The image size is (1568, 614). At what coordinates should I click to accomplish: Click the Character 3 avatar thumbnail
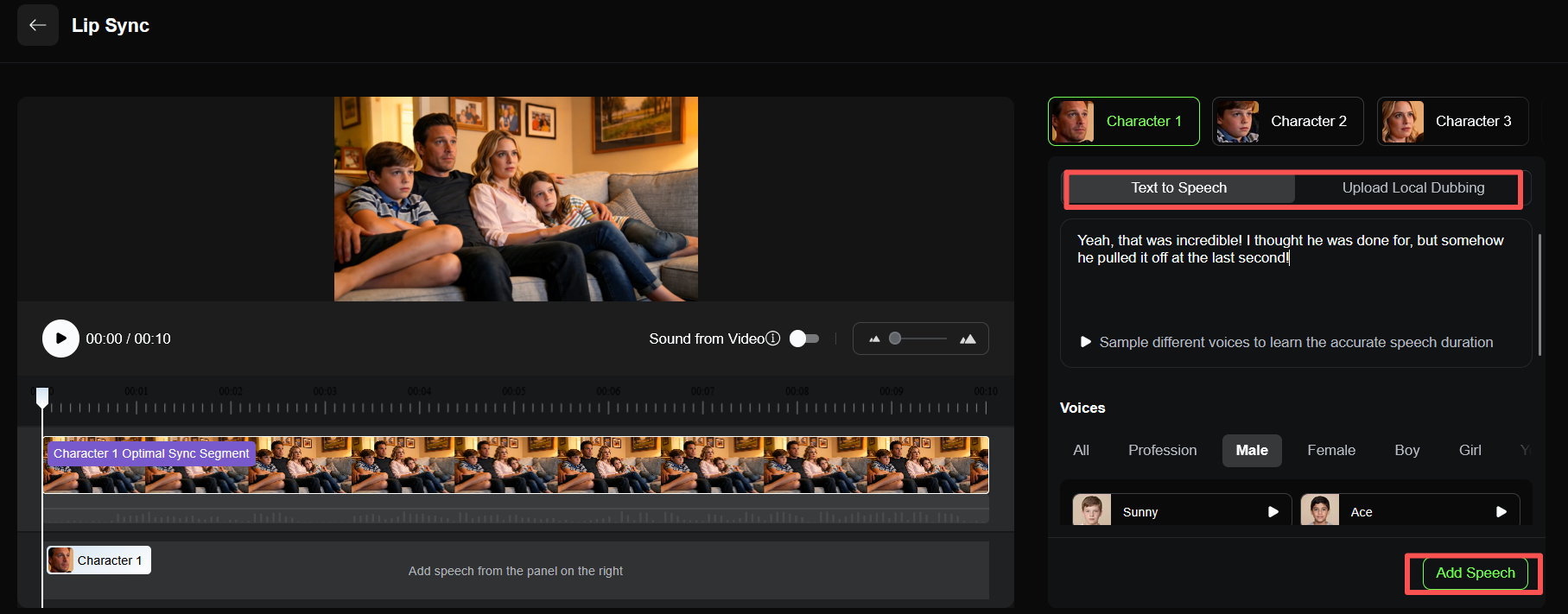[x=1402, y=121]
